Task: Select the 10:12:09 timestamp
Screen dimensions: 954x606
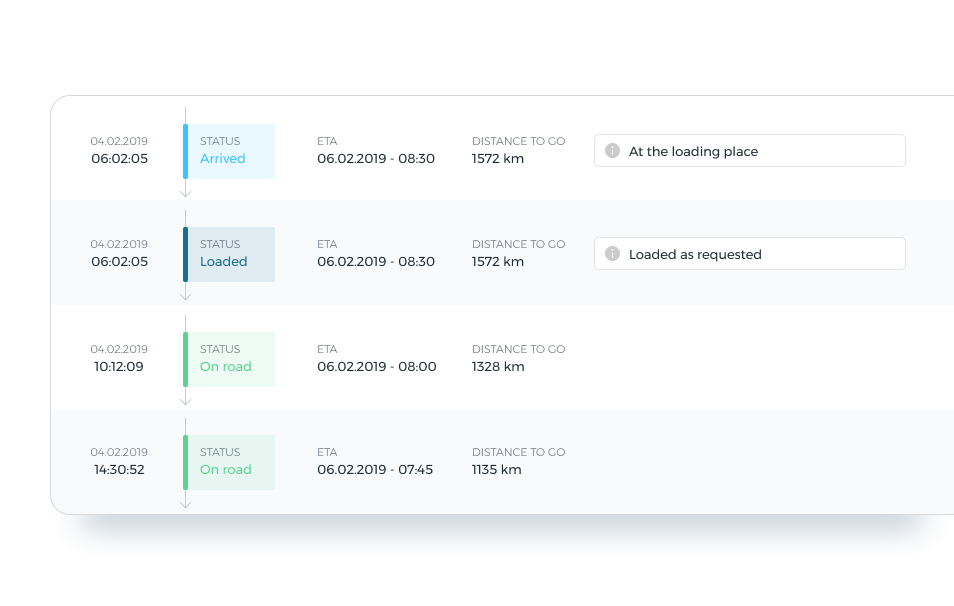Action: pos(119,367)
